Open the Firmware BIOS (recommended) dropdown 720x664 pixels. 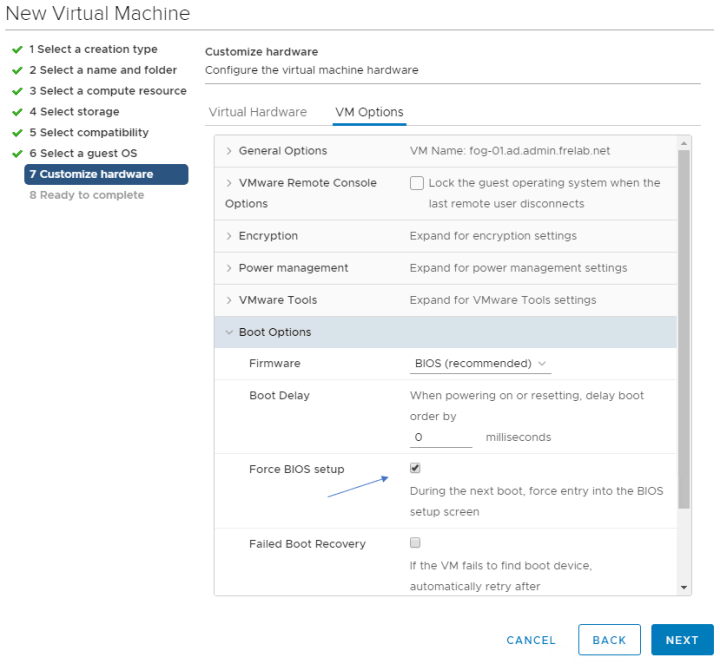(x=480, y=364)
